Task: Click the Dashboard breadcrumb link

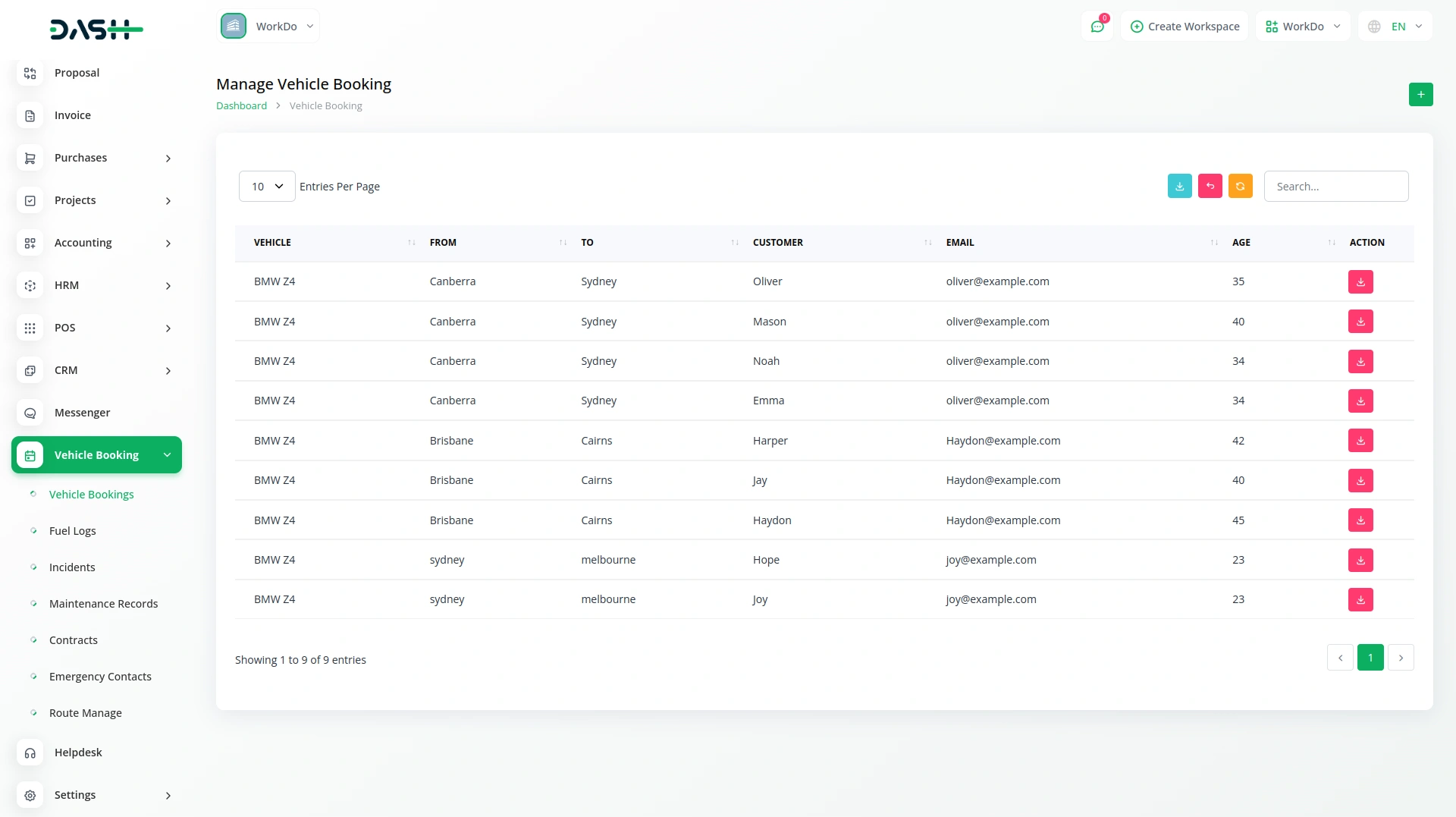Action: point(241,106)
